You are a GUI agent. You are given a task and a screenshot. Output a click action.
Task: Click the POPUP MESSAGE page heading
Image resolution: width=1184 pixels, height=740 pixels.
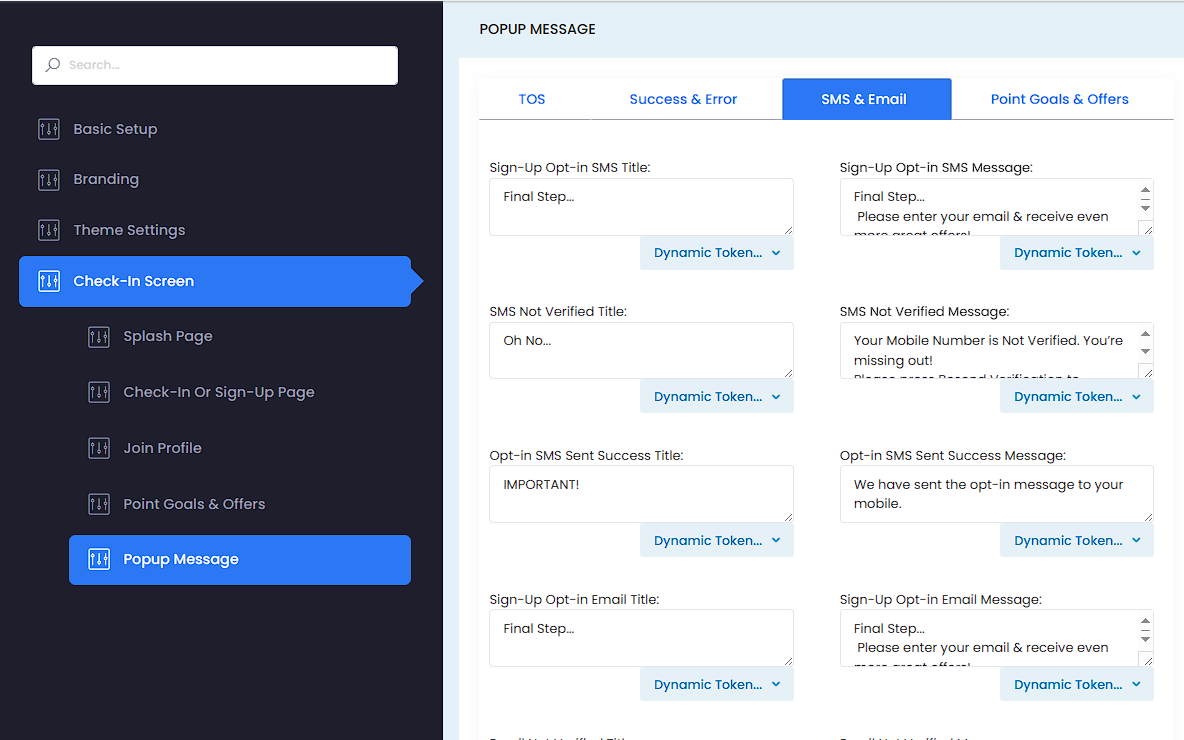[538, 29]
